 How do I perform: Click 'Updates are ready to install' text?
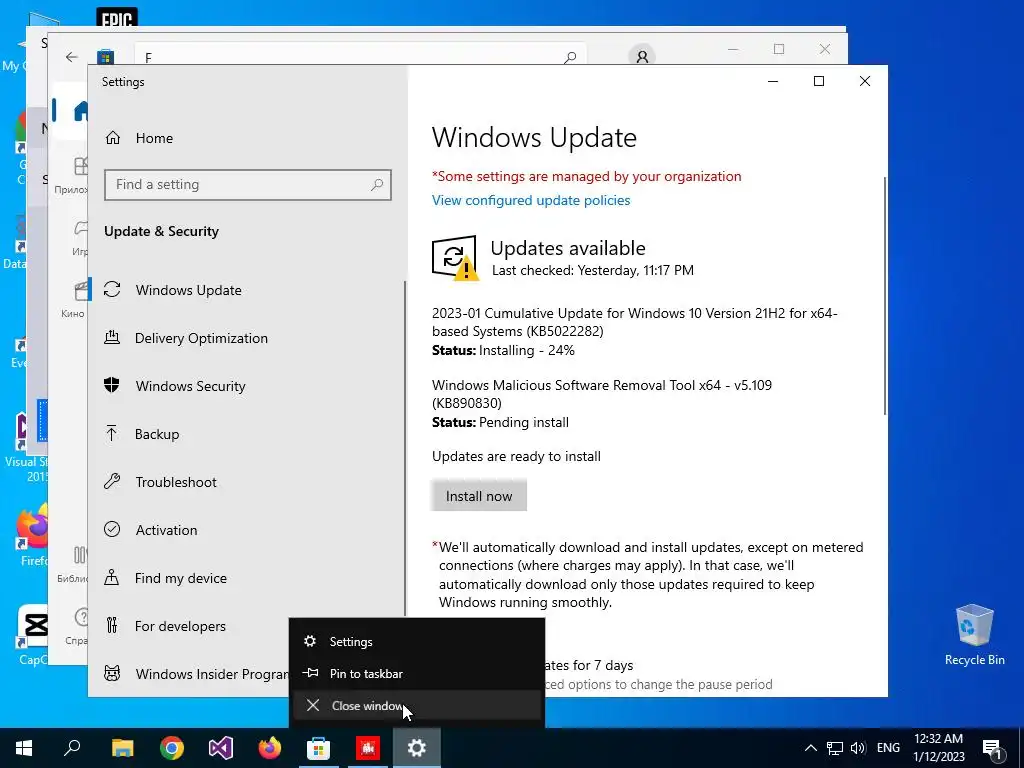tap(516, 456)
